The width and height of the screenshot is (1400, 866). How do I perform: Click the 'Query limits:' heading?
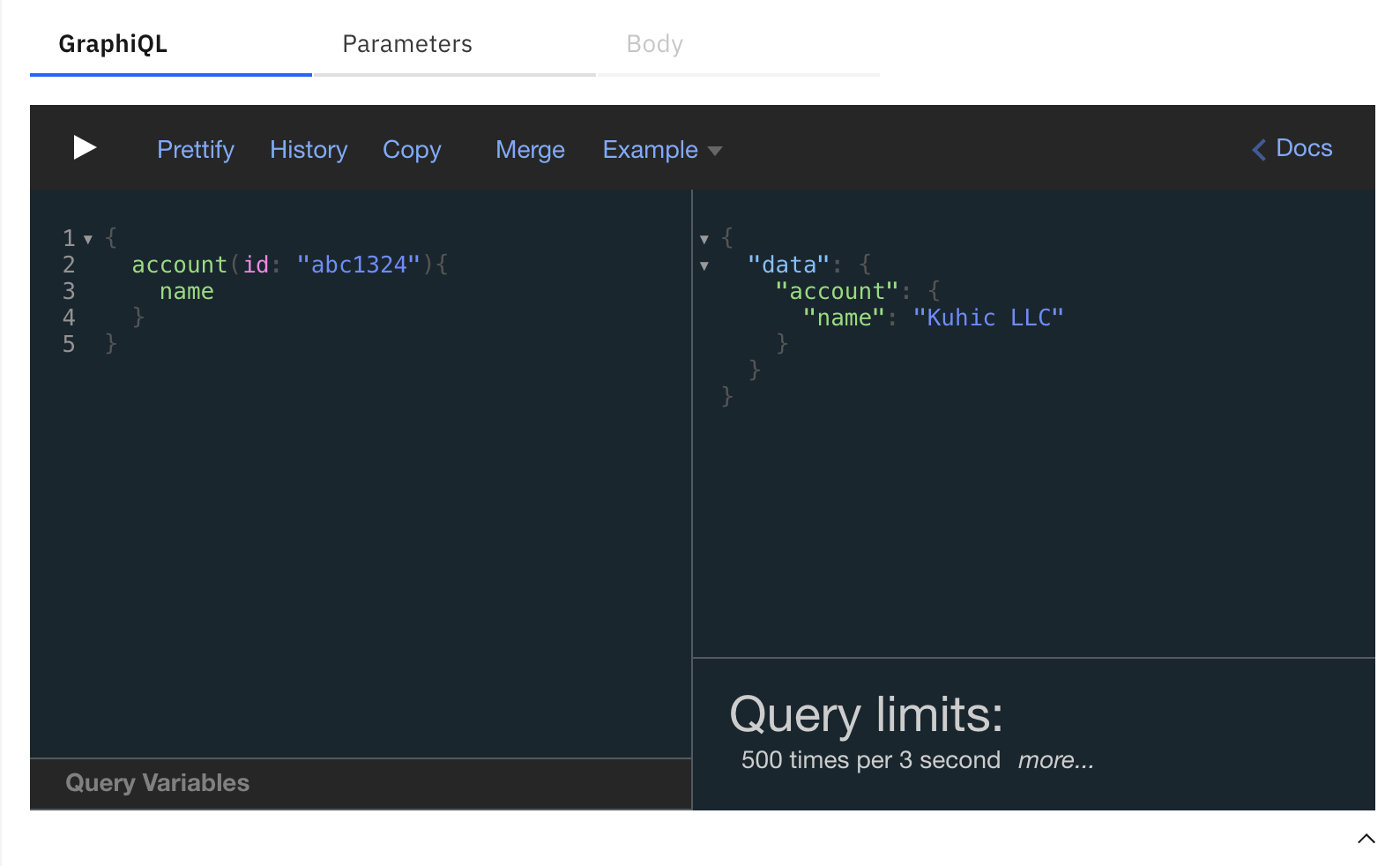(x=867, y=714)
